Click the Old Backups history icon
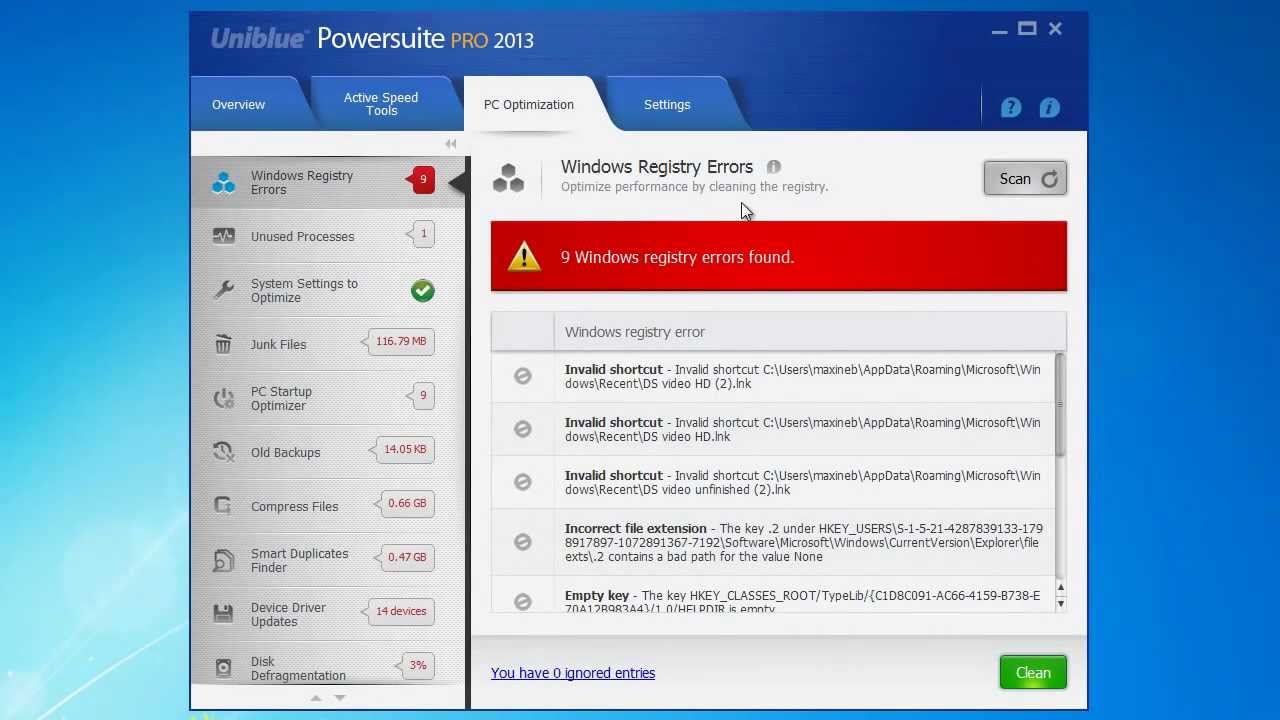Screen dimensions: 1280x720 (223, 452)
